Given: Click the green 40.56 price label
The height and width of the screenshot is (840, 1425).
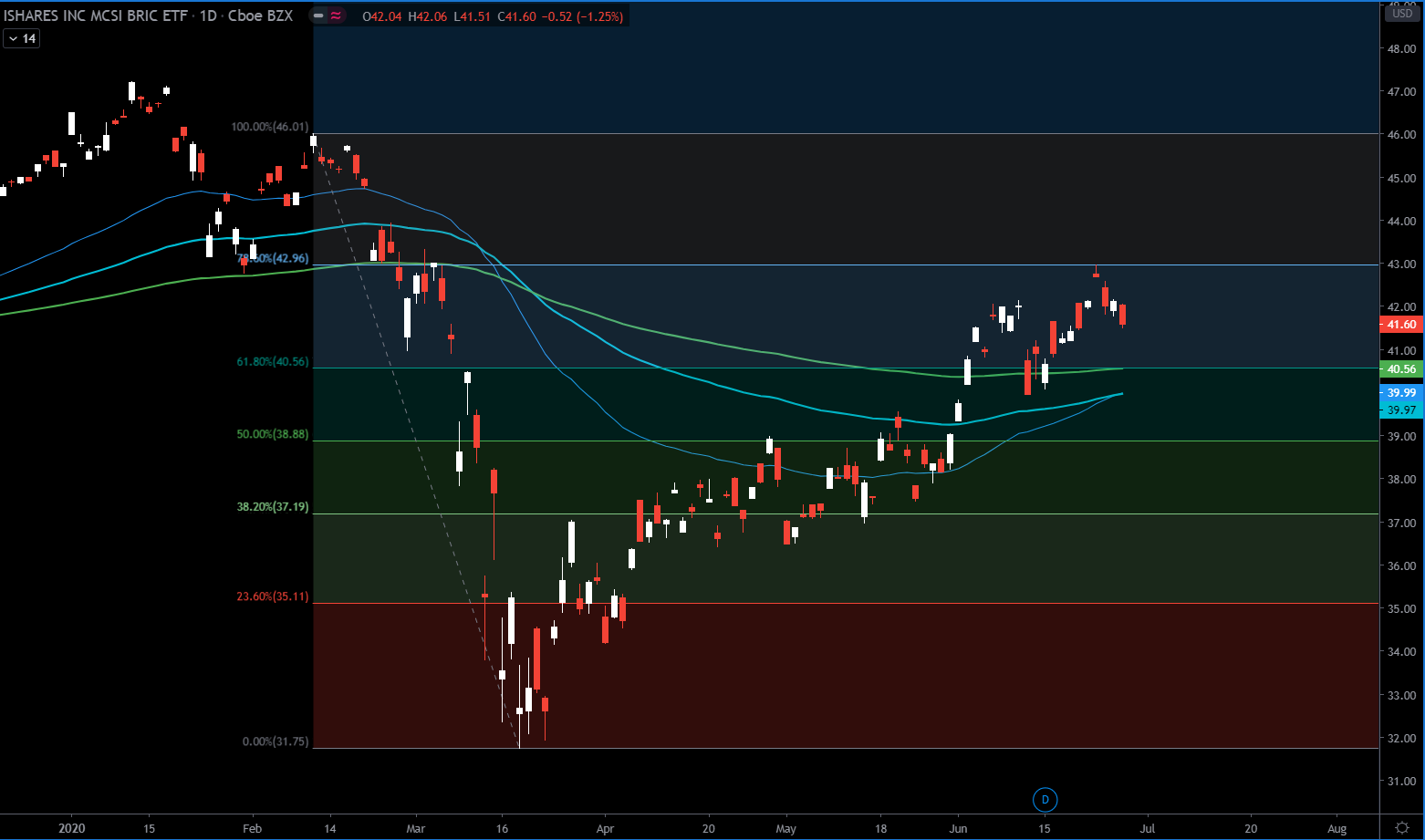Looking at the screenshot, I should pyautogui.click(x=1401, y=369).
